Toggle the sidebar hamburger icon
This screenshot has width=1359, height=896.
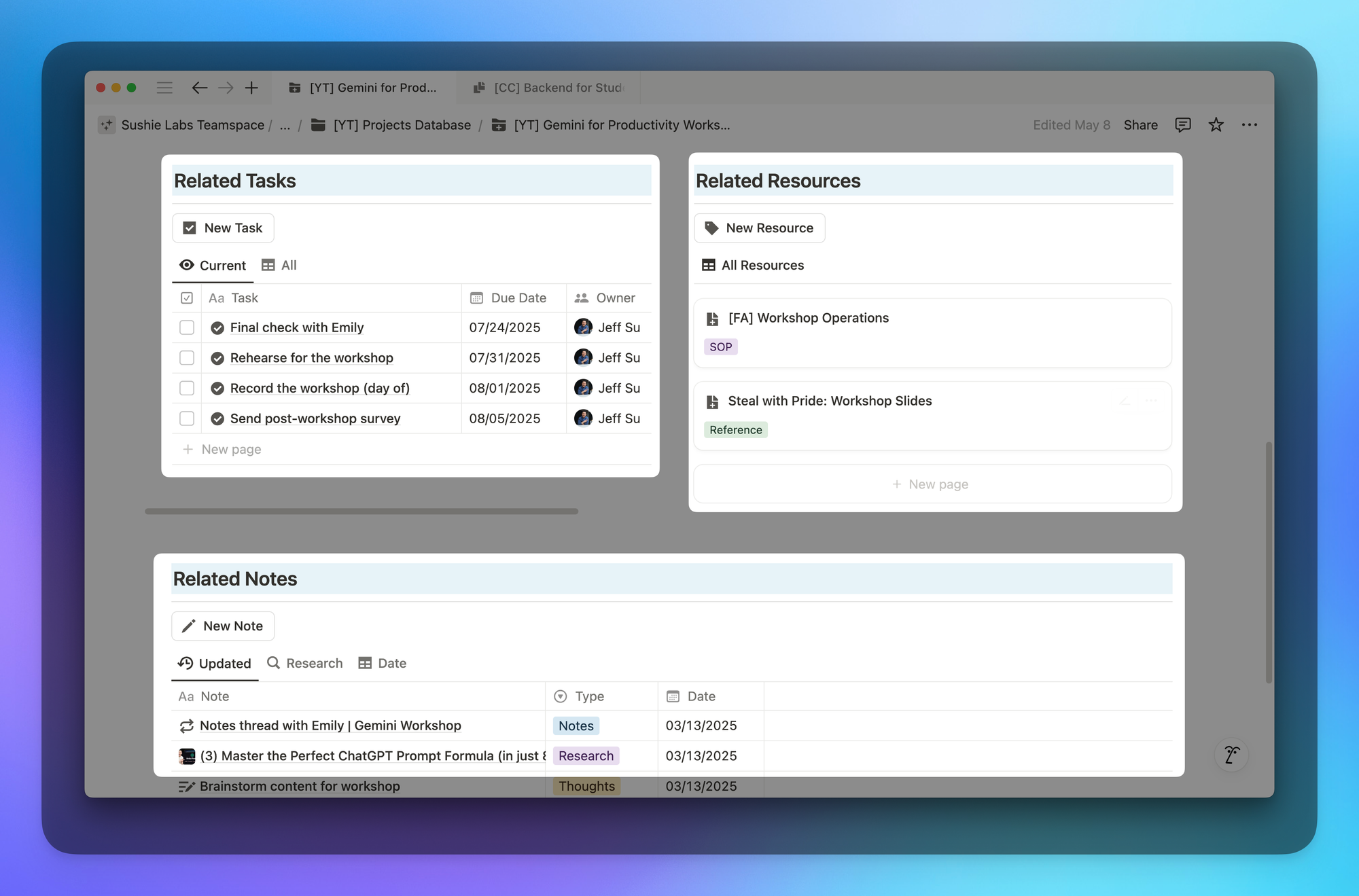[164, 88]
